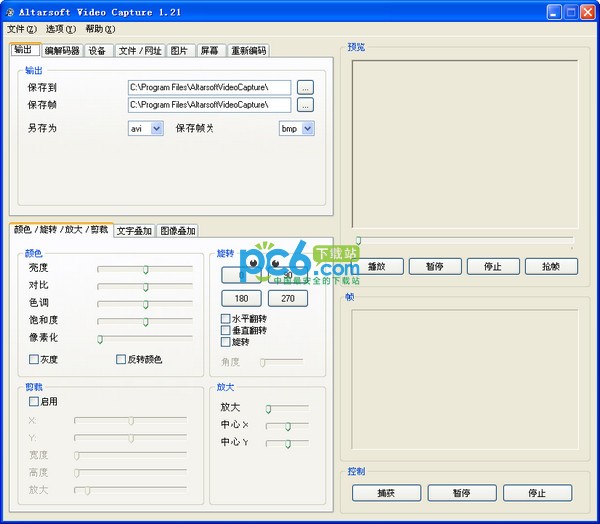Close the Altarsoft Video Capture window
This screenshot has width=600, height=524.
[587, 12]
